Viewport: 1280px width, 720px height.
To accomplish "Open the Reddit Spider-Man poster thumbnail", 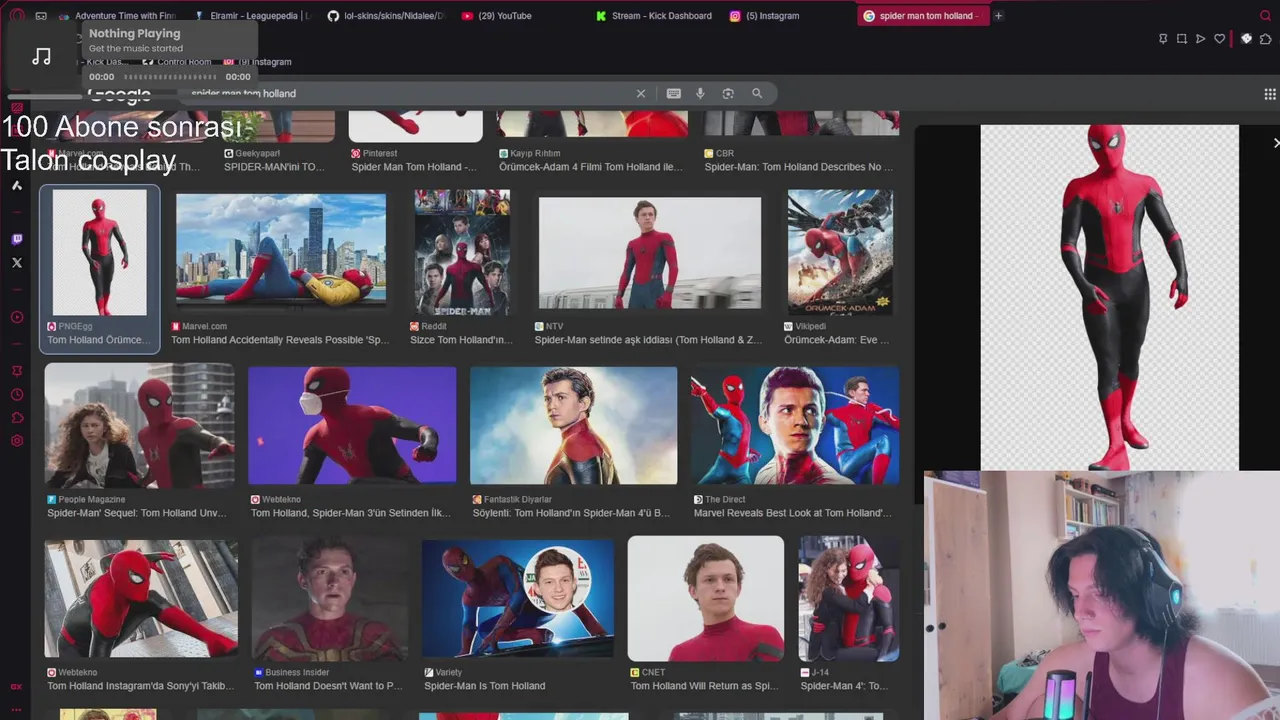I will tap(462, 253).
